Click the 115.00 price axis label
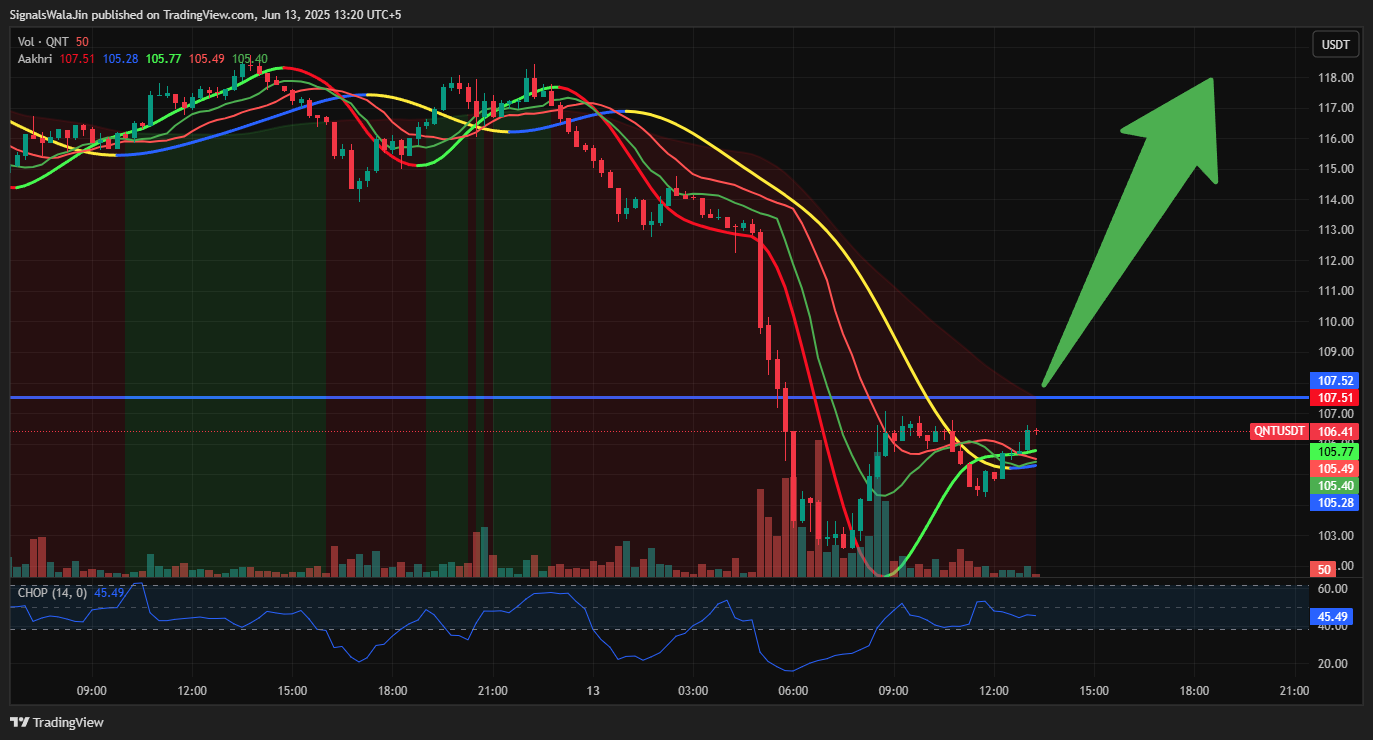Viewport: 1373px width, 740px height. (1336, 168)
